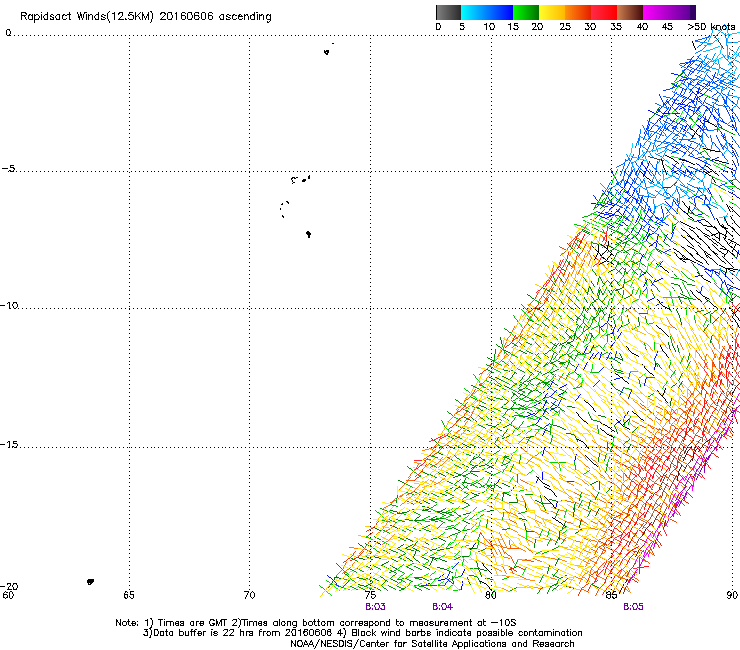Image resolution: width=740 pixels, height=650 pixels.
Task: Click the '70' longitude axis label
Action: (249, 595)
